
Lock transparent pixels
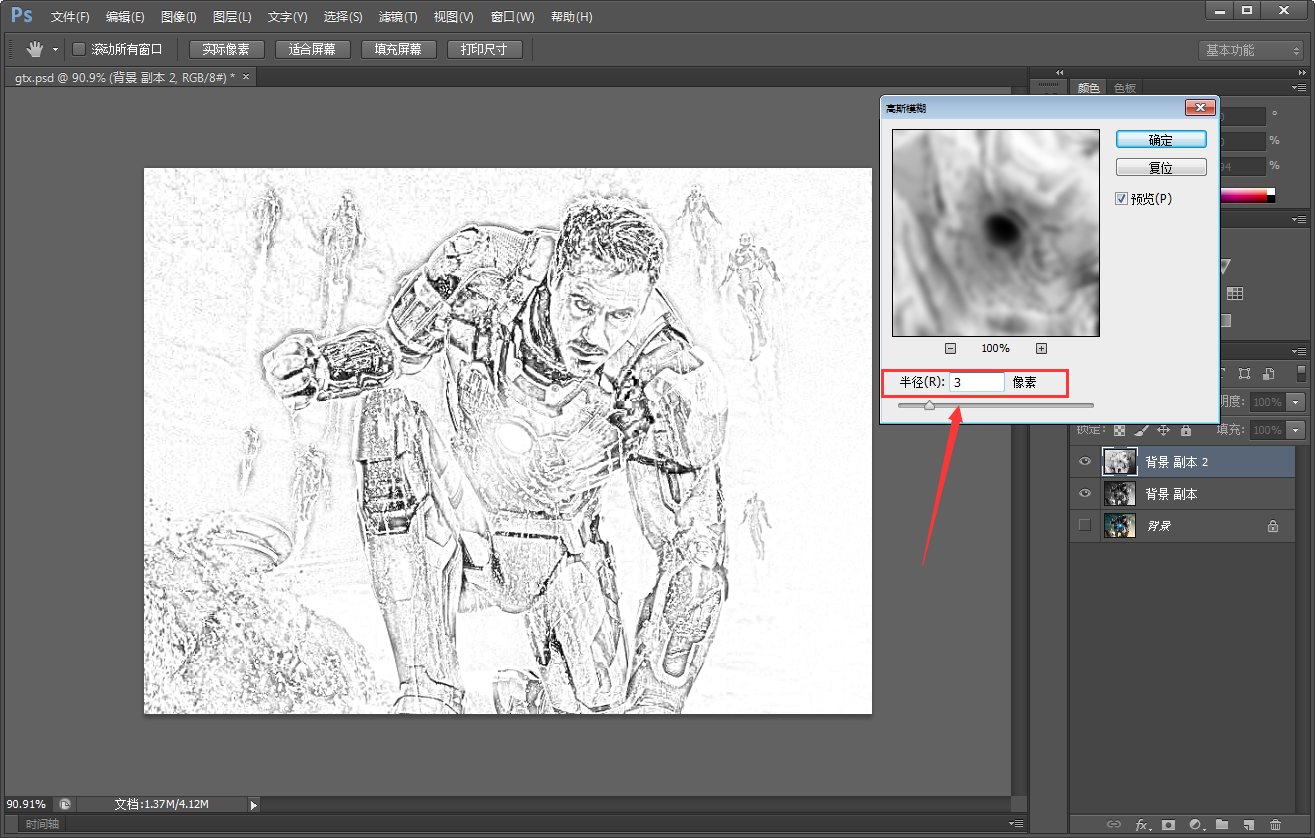[1120, 430]
